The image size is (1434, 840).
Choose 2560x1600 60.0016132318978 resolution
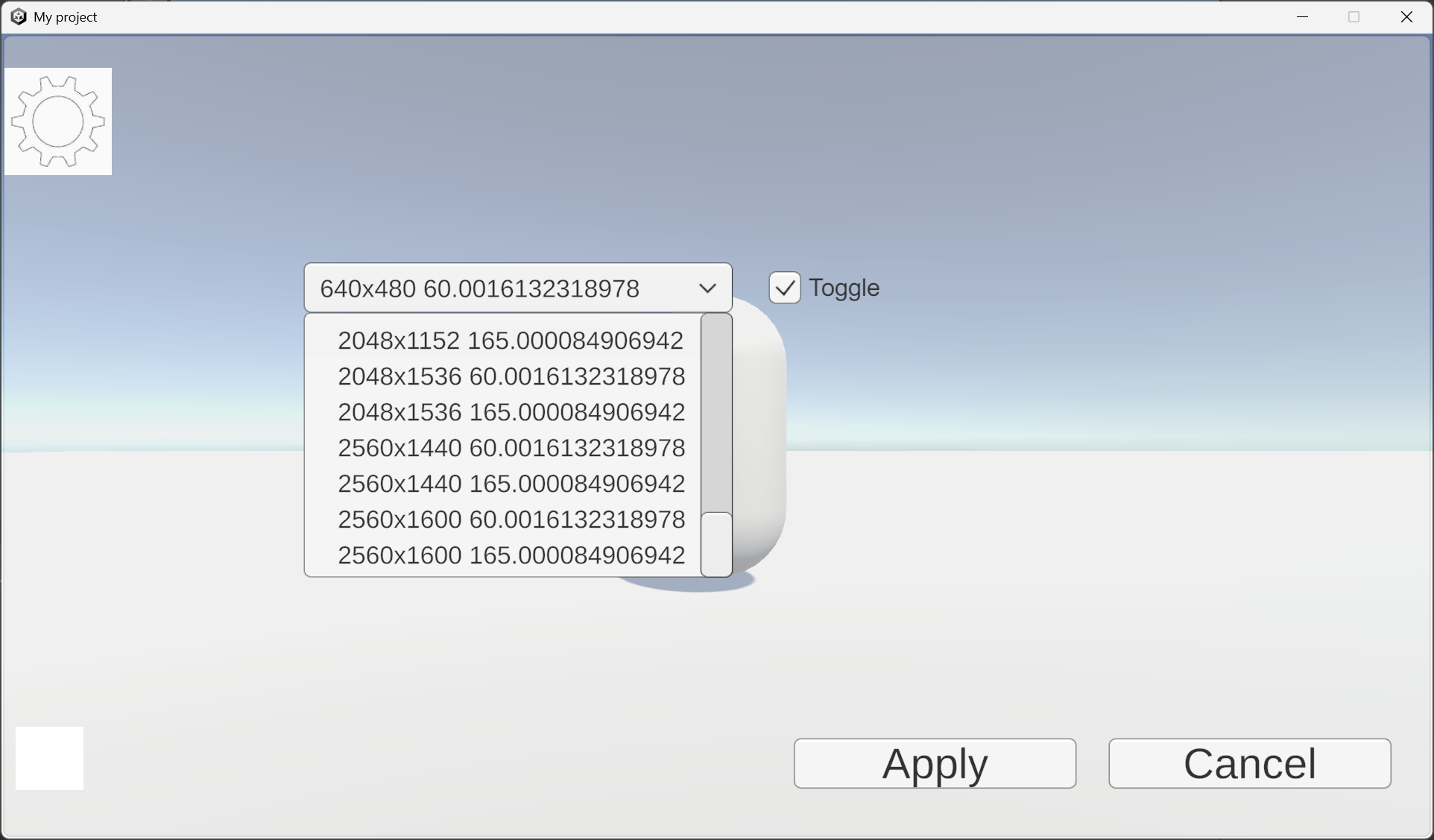511,520
